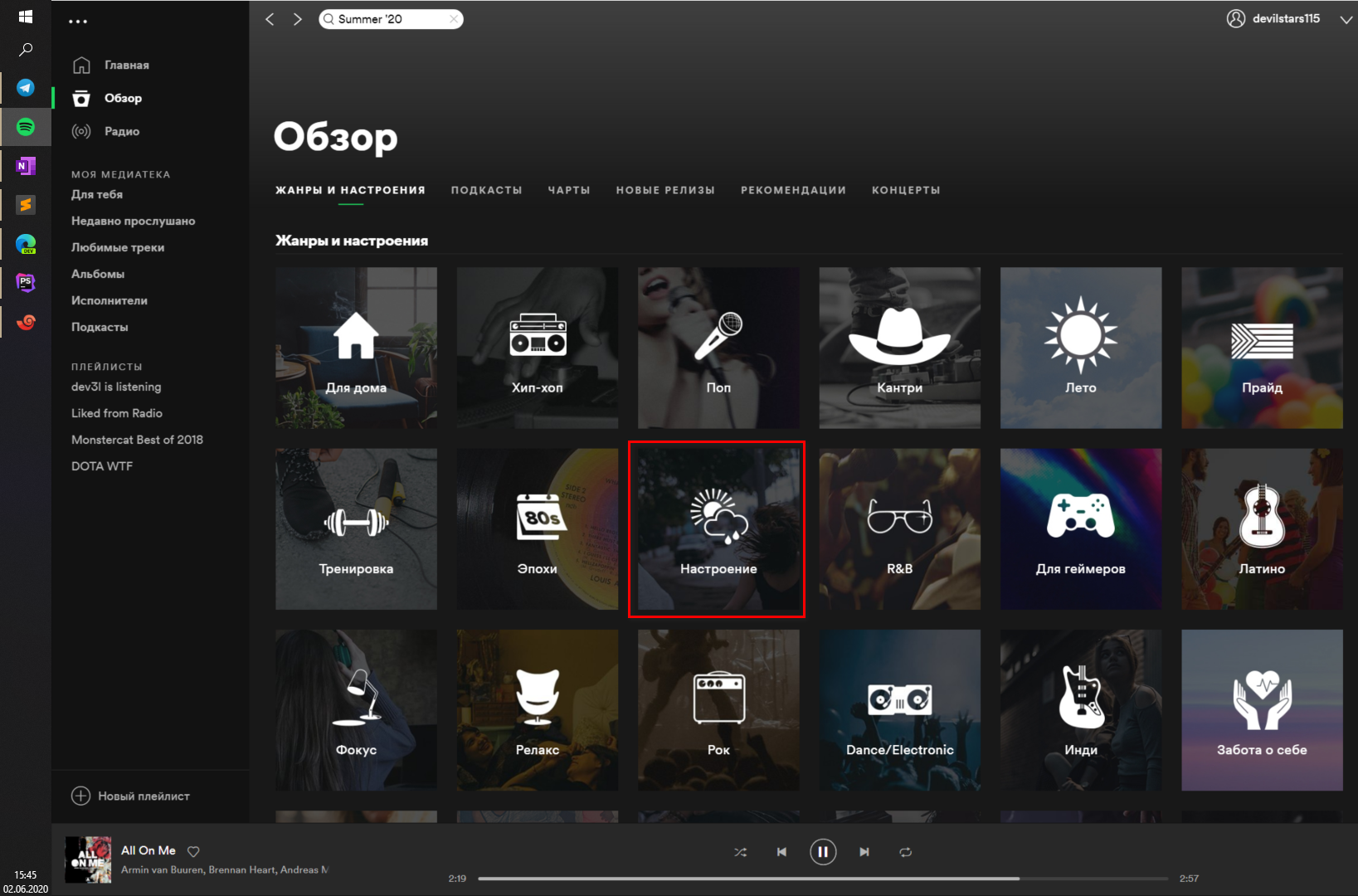Click the song progress bar

tap(823, 879)
